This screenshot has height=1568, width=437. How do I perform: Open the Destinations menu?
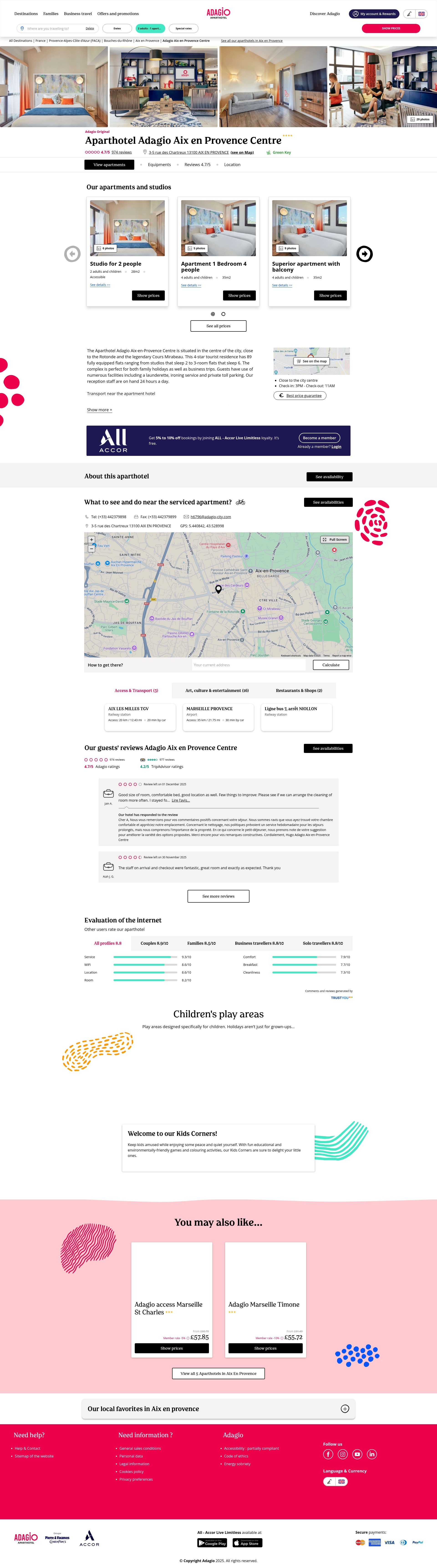tap(26, 13)
